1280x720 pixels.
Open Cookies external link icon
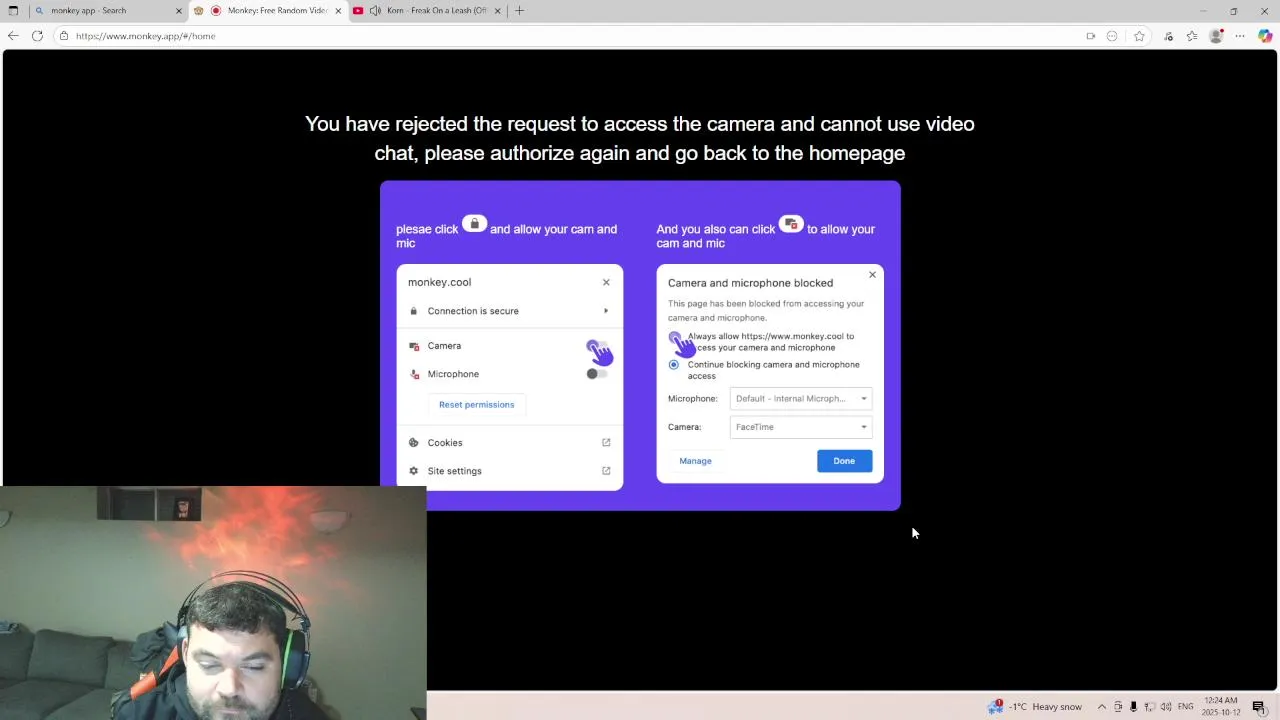click(606, 442)
